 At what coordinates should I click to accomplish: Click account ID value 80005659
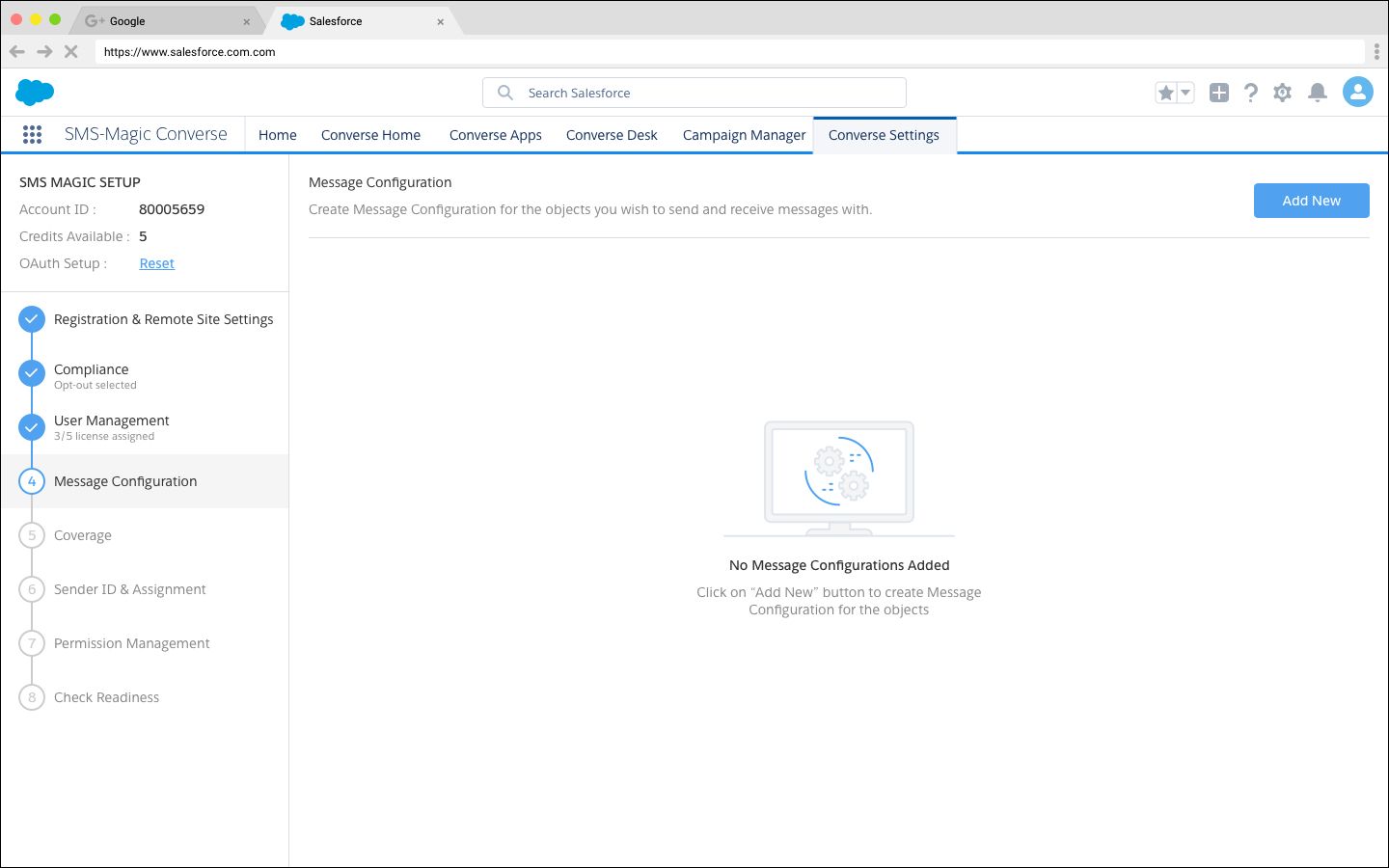(x=172, y=209)
